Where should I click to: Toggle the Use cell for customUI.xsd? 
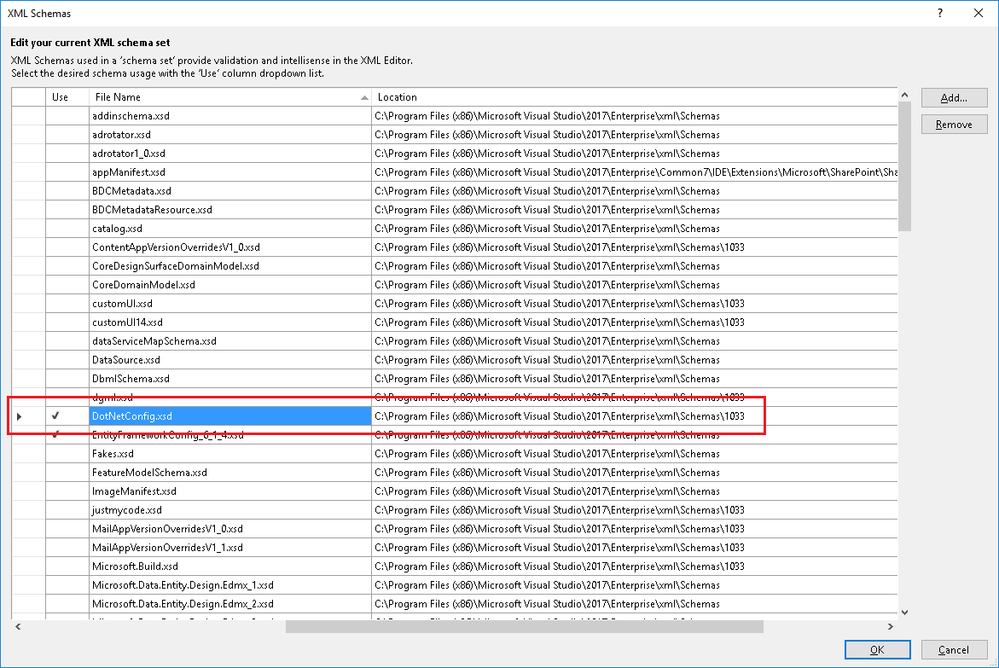point(67,303)
